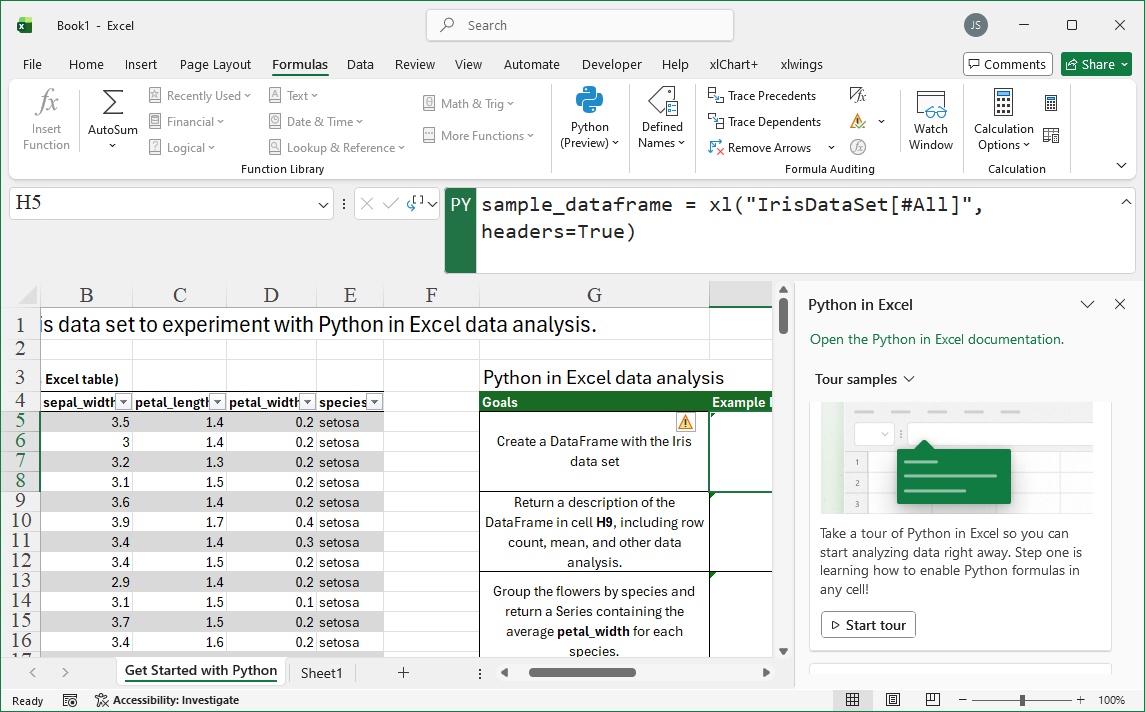Click the zoom slider handle

point(1022,700)
